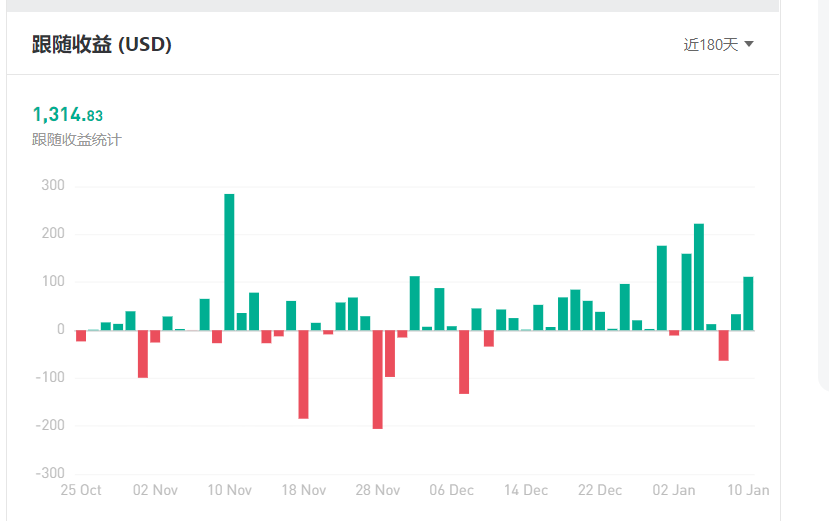Click the 跟随收益统计 label
Image resolution: width=829 pixels, height=521 pixels.
pyautogui.click(x=77, y=140)
